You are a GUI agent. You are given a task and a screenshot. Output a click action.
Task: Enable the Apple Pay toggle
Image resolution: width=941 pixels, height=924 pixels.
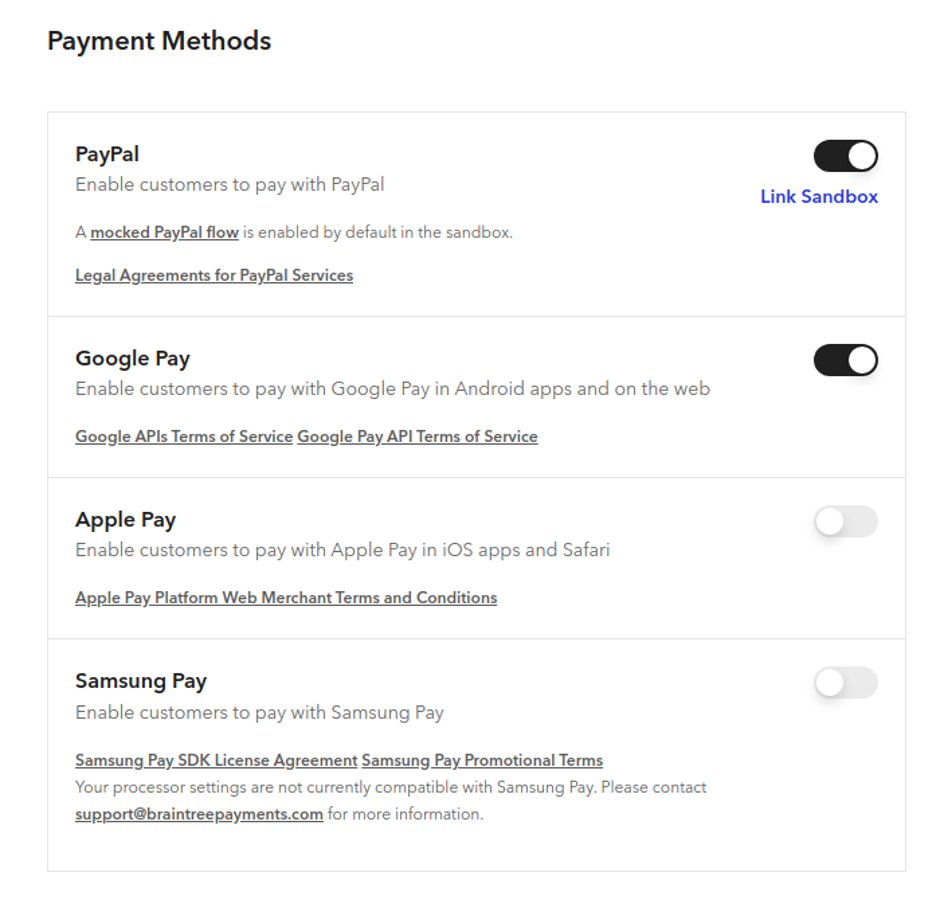click(845, 521)
